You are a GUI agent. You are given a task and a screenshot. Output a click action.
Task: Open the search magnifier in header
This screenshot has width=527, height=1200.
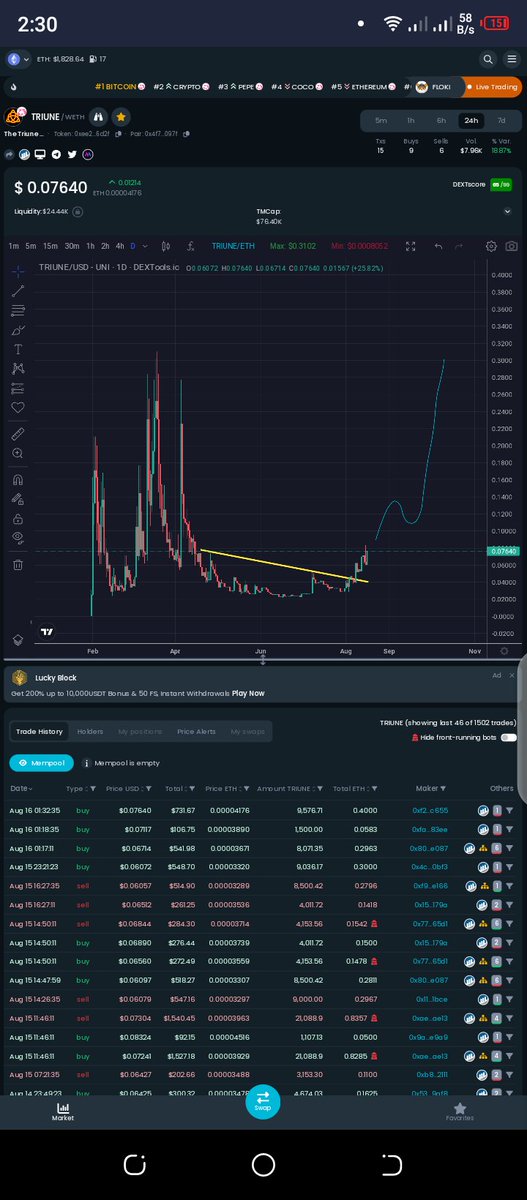[487, 59]
